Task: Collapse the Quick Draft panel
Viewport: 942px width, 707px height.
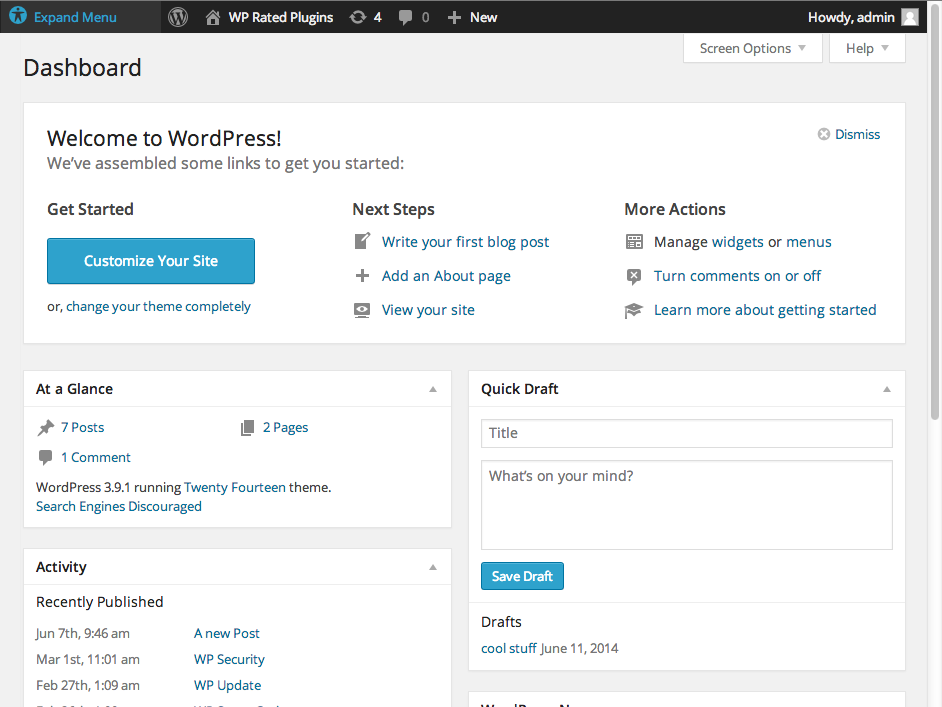Action: click(887, 389)
